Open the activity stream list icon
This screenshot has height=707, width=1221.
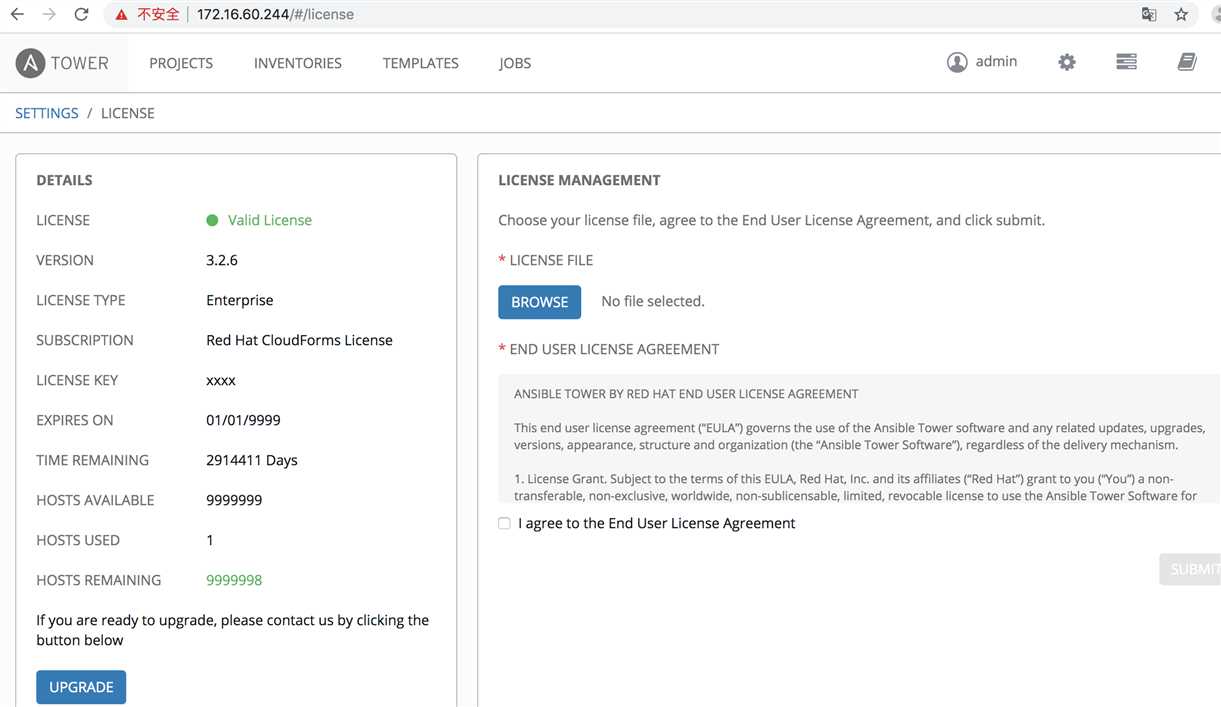click(1126, 62)
